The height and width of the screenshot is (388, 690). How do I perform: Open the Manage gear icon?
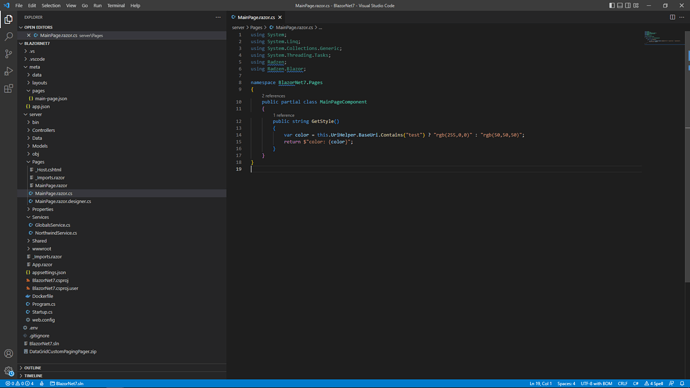8,371
